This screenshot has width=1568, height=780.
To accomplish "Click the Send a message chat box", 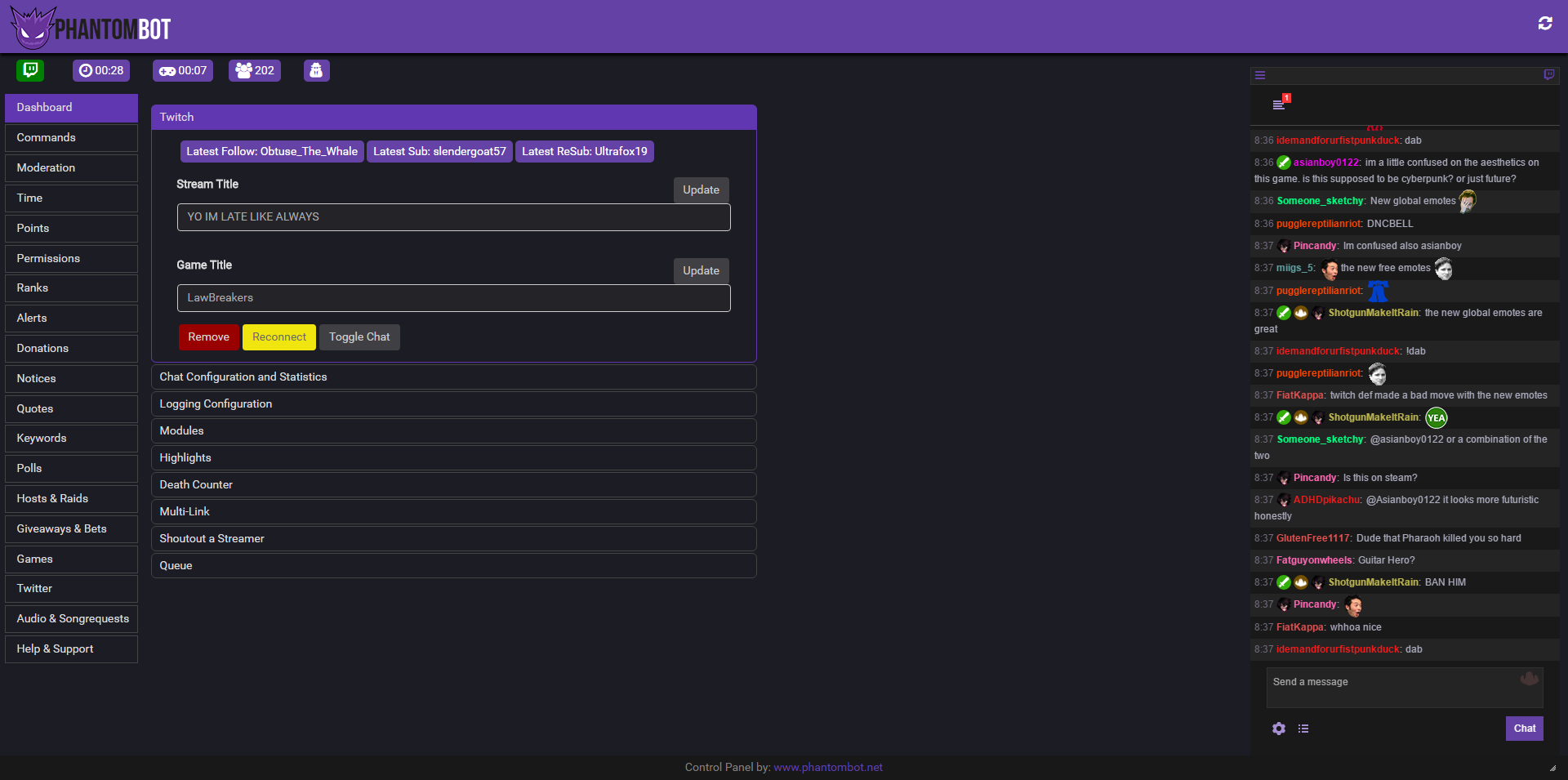I will pos(1405,688).
